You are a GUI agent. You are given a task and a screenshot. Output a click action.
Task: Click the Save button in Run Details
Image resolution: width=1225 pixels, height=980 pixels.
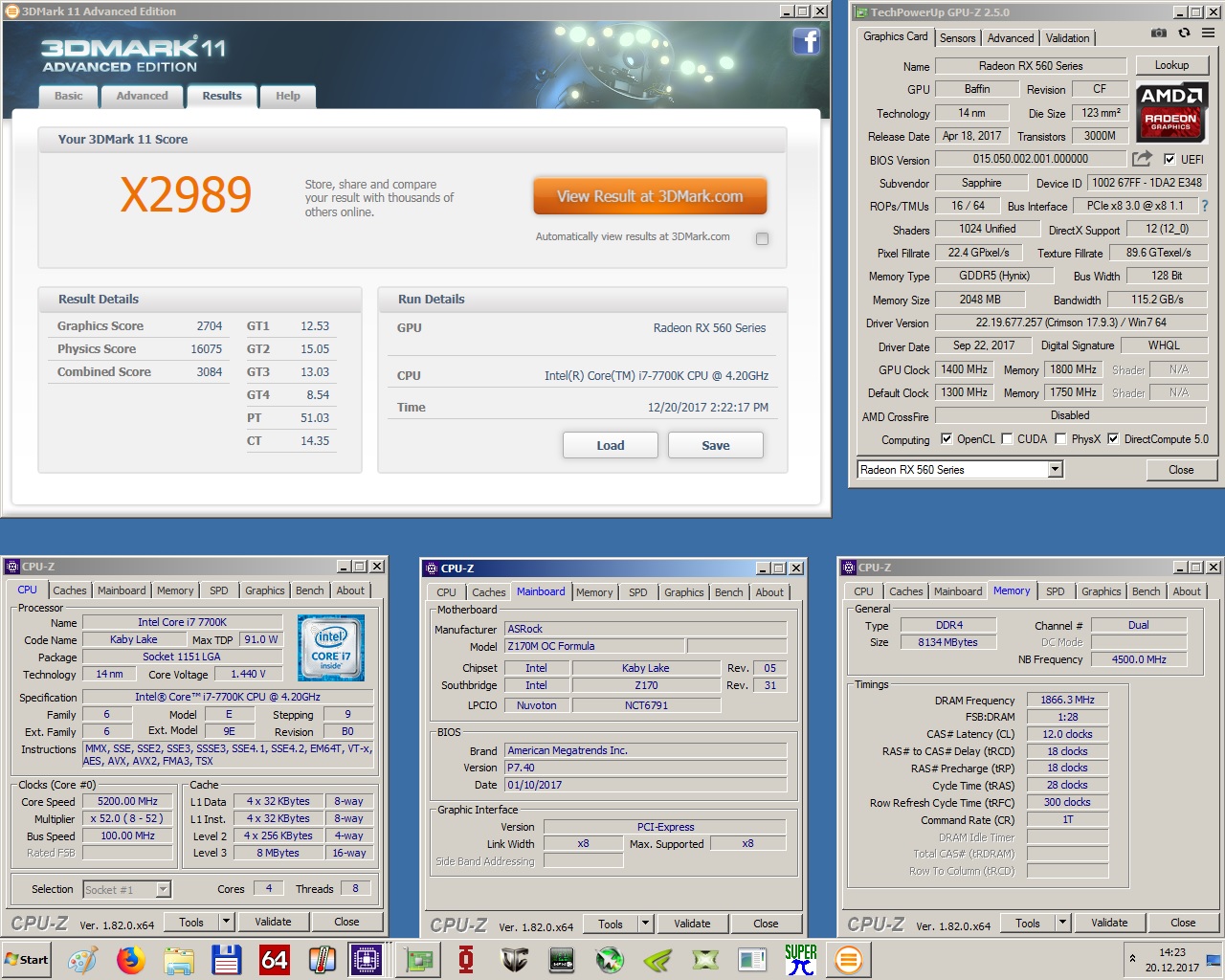pos(716,445)
